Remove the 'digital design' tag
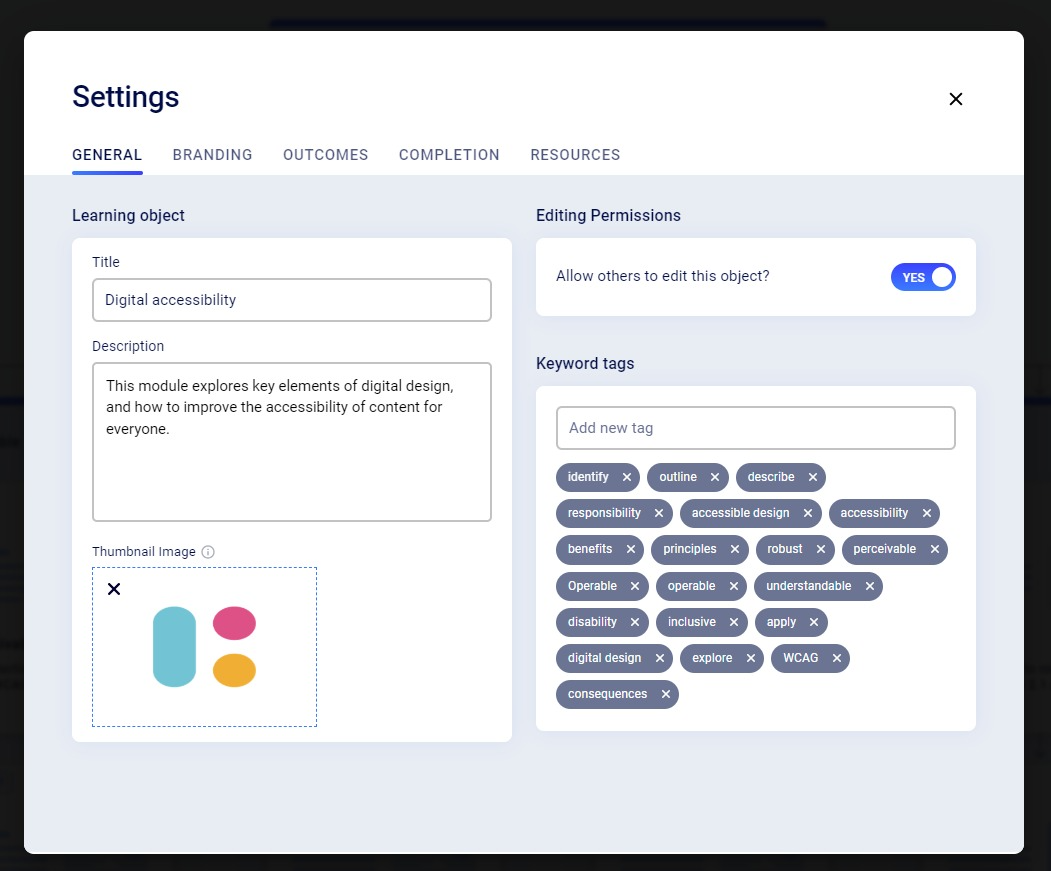The image size is (1051, 871). click(660, 658)
